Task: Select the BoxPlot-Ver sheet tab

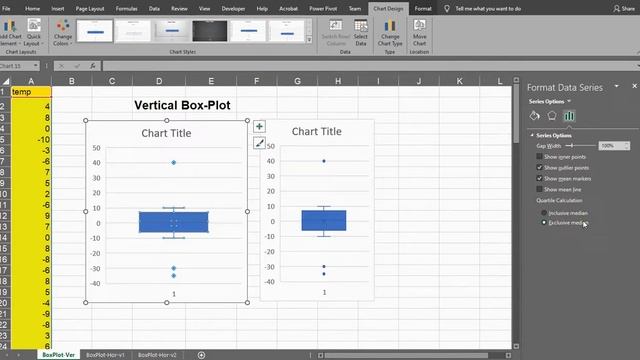Action: coord(58,355)
